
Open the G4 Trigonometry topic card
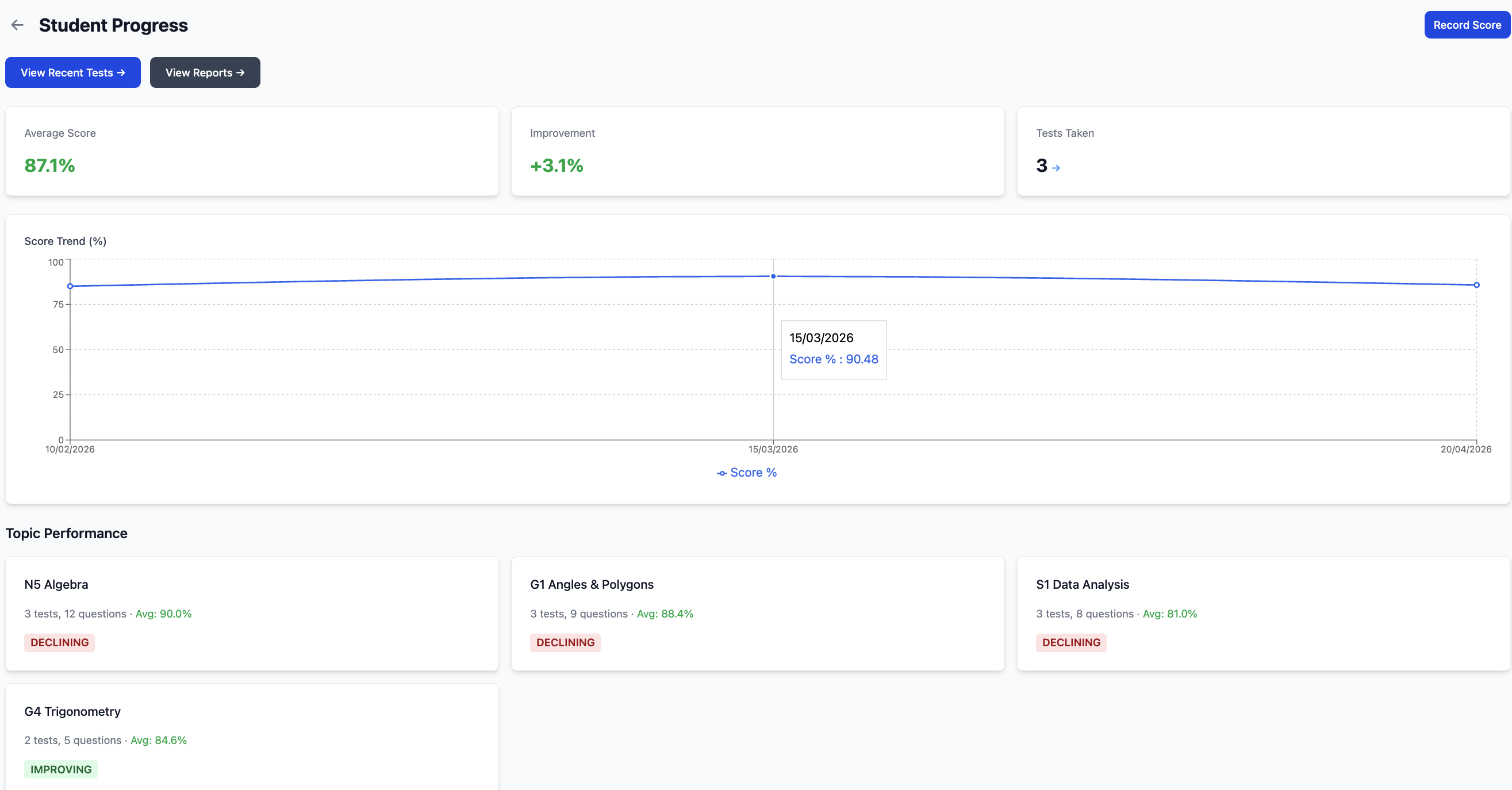tap(252, 737)
